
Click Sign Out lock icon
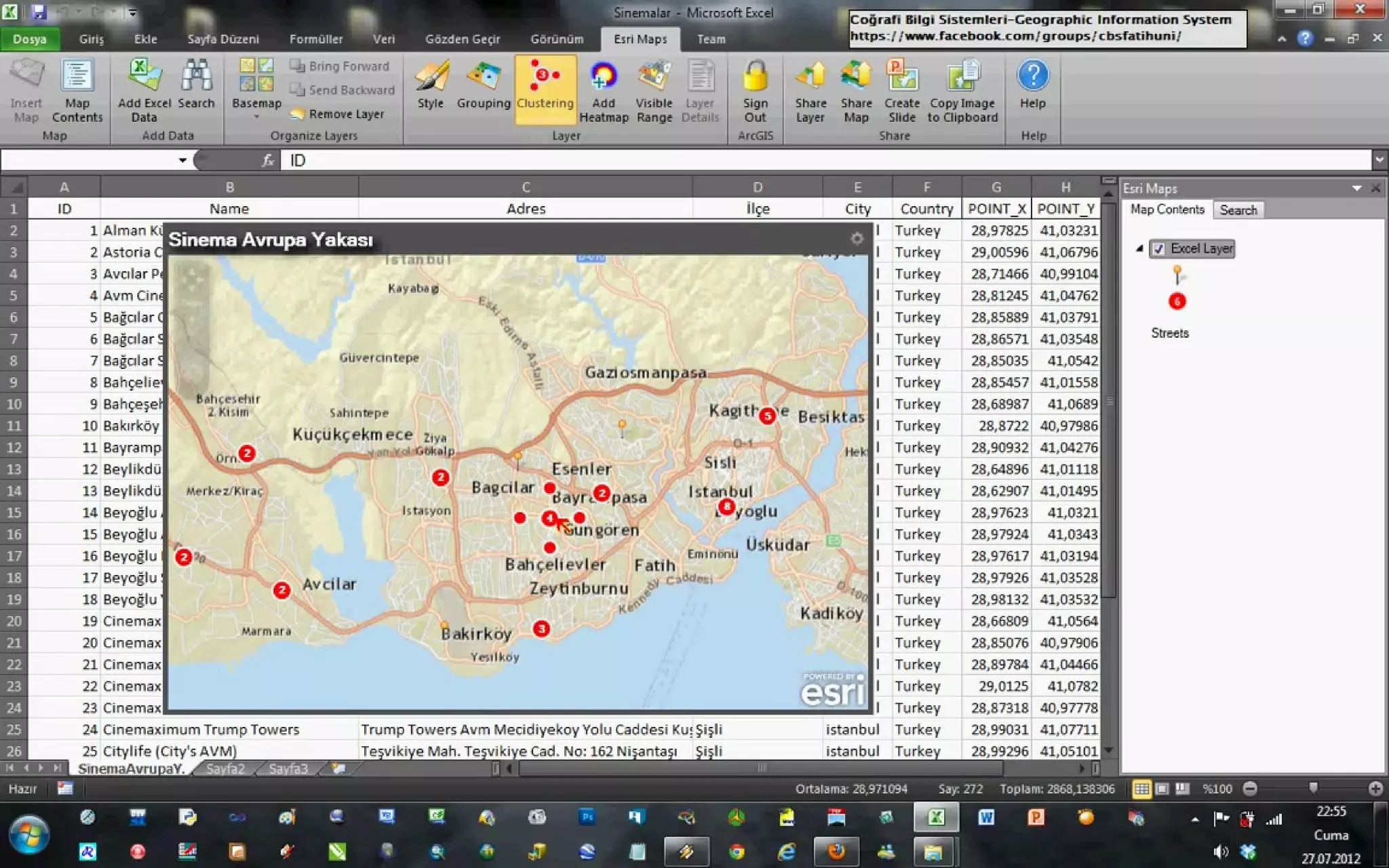755,92
